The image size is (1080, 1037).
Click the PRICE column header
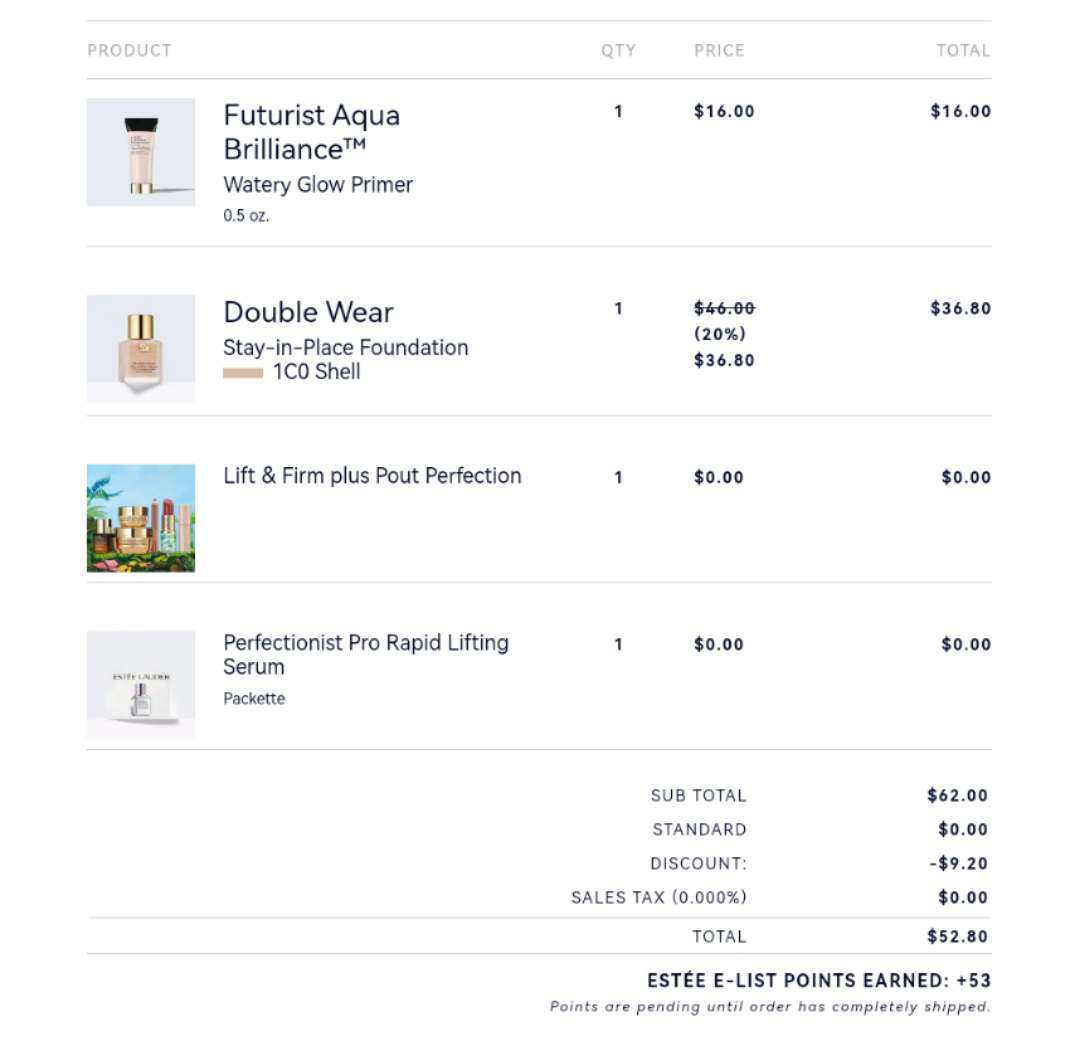tap(719, 50)
